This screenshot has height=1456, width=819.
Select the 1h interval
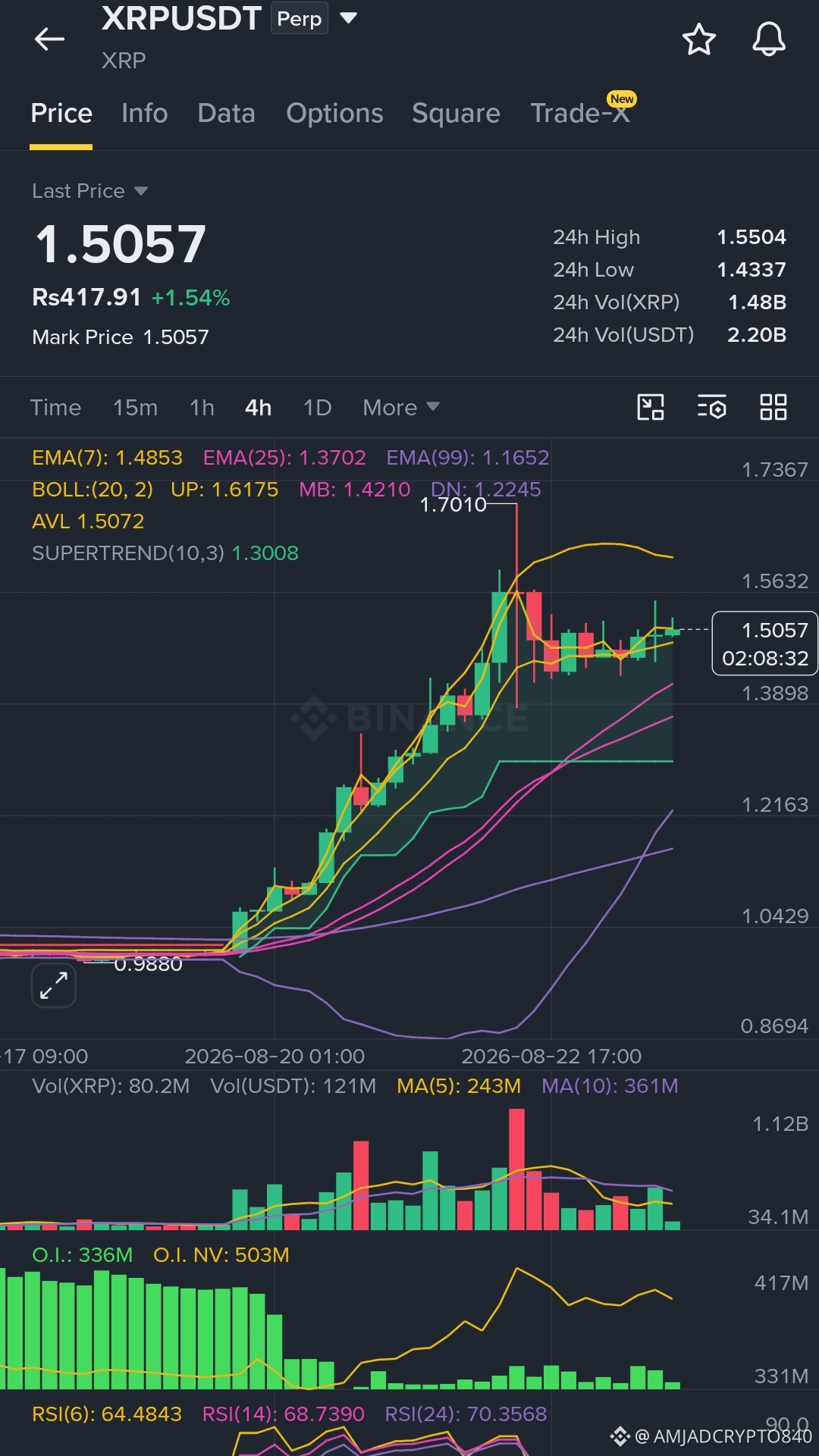(x=202, y=408)
